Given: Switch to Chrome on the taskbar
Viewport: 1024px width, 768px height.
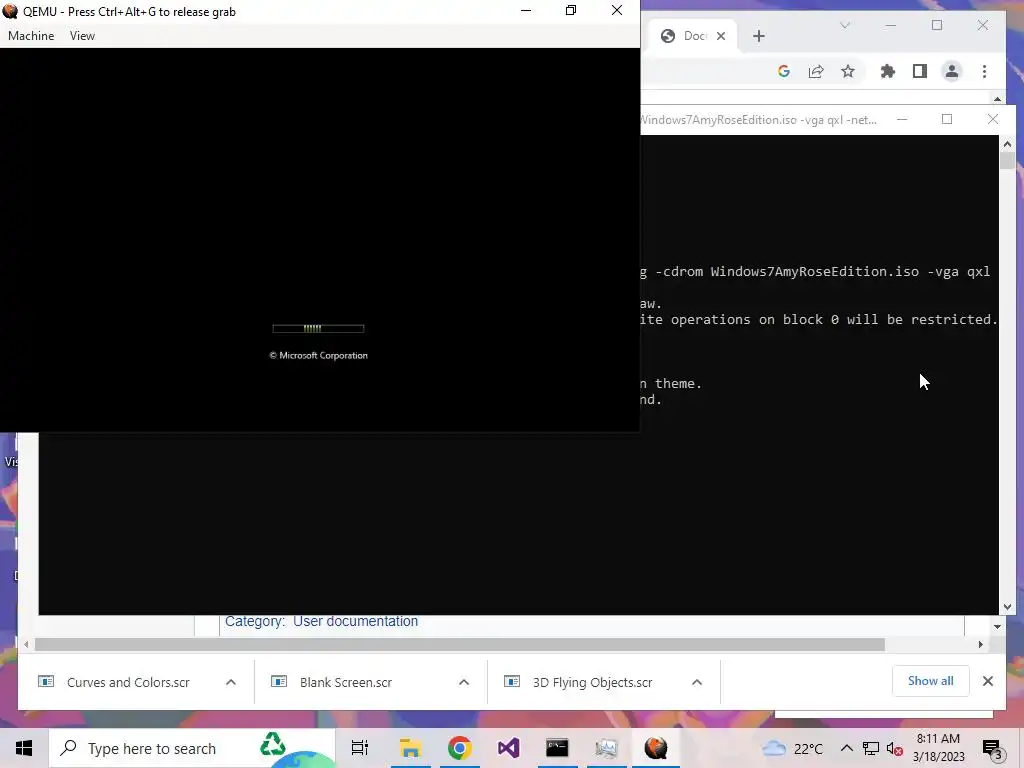Looking at the screenshot, I should click(459, 748).
